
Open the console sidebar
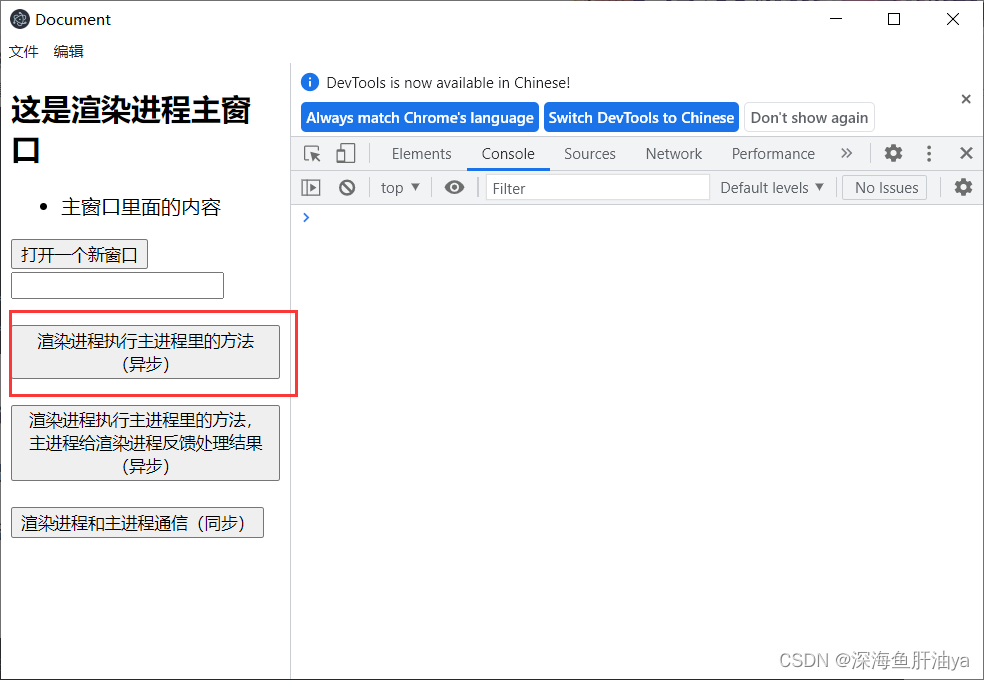tap(310, 187)
